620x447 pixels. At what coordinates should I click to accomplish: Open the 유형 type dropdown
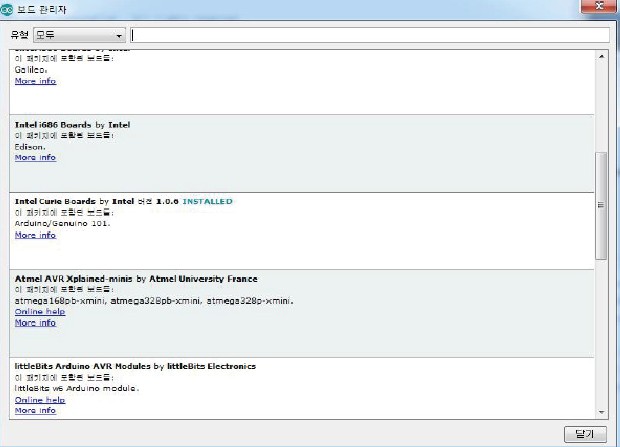tap(79, 35)
